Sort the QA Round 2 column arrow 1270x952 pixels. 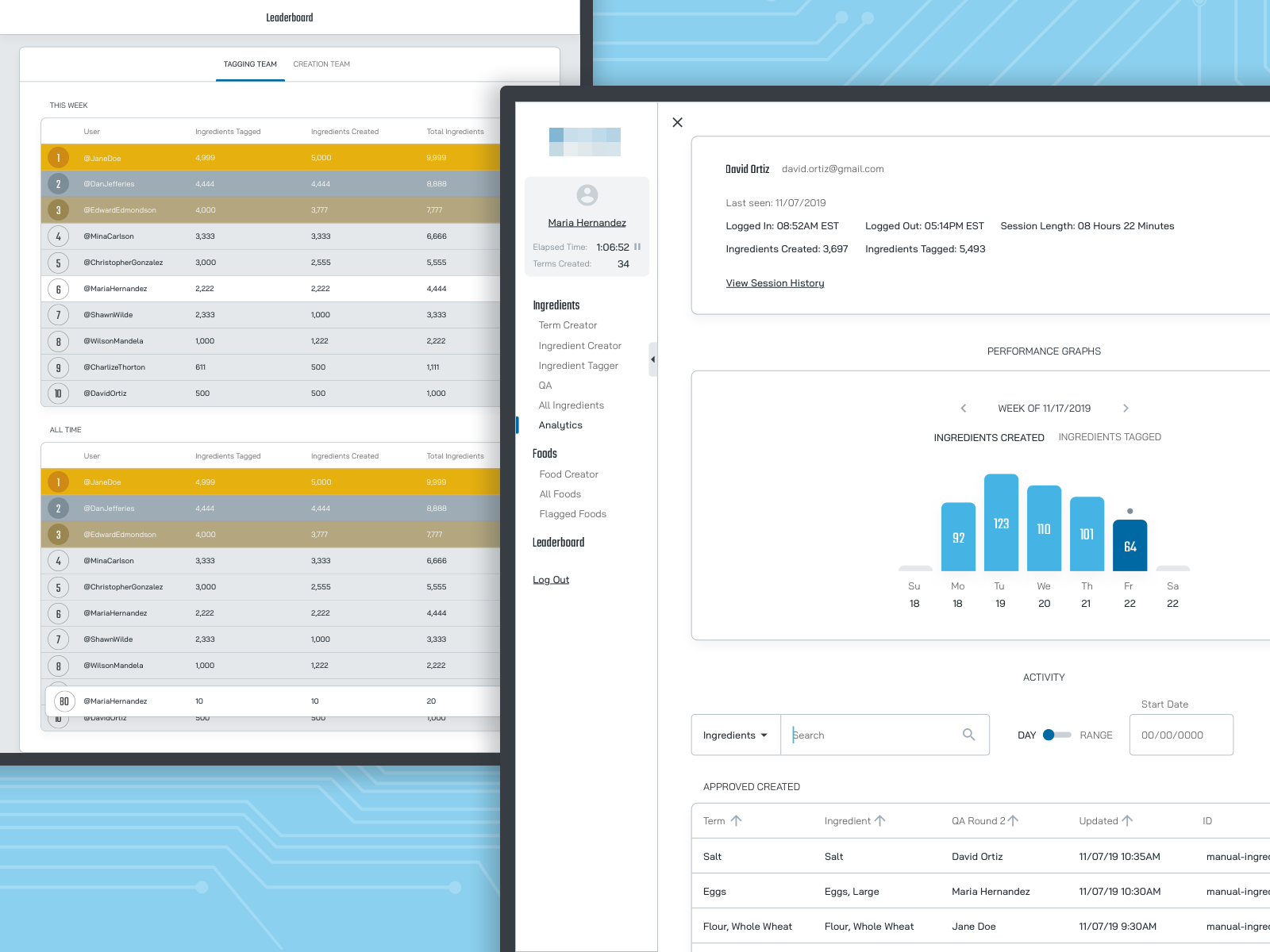(x=1014, y=820)
